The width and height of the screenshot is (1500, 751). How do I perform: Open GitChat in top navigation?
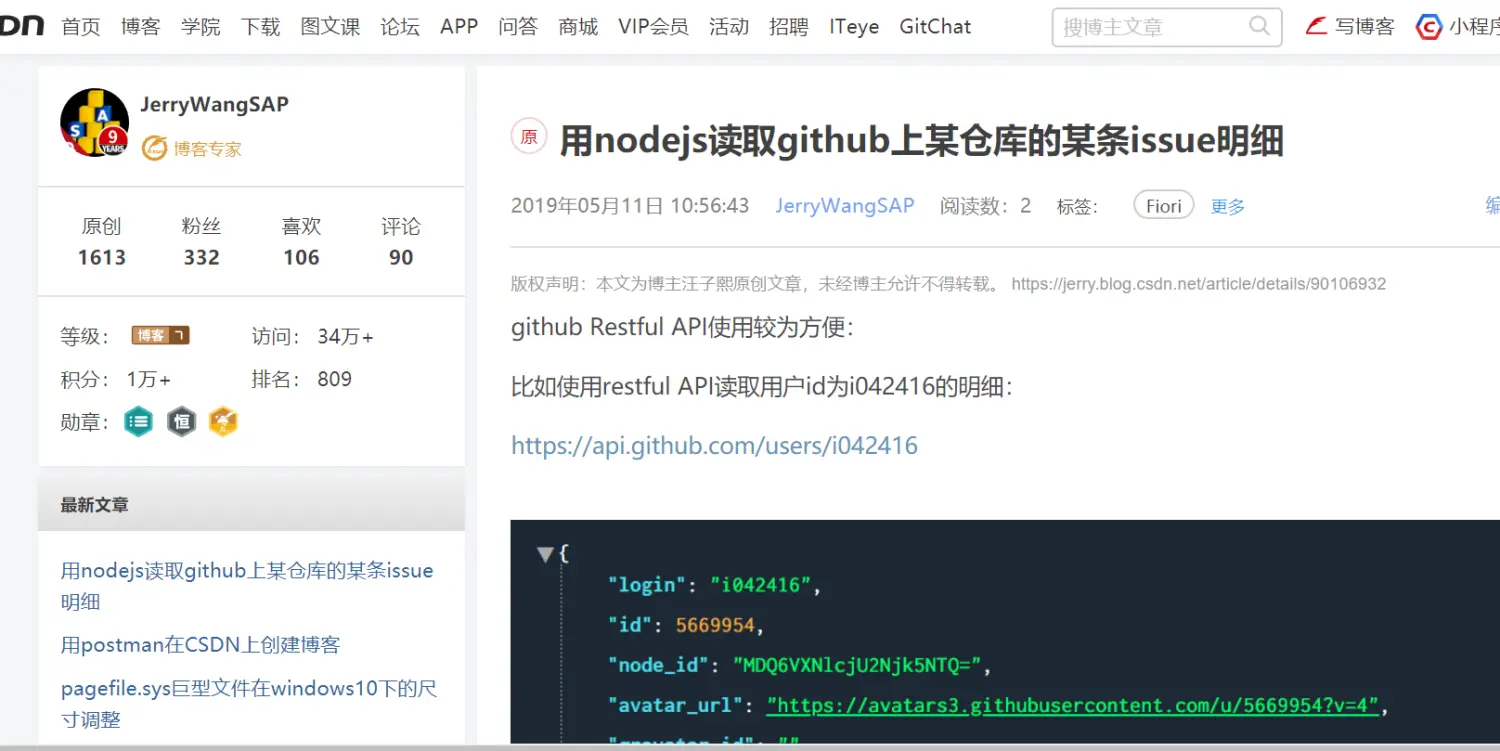pos(935,27)
